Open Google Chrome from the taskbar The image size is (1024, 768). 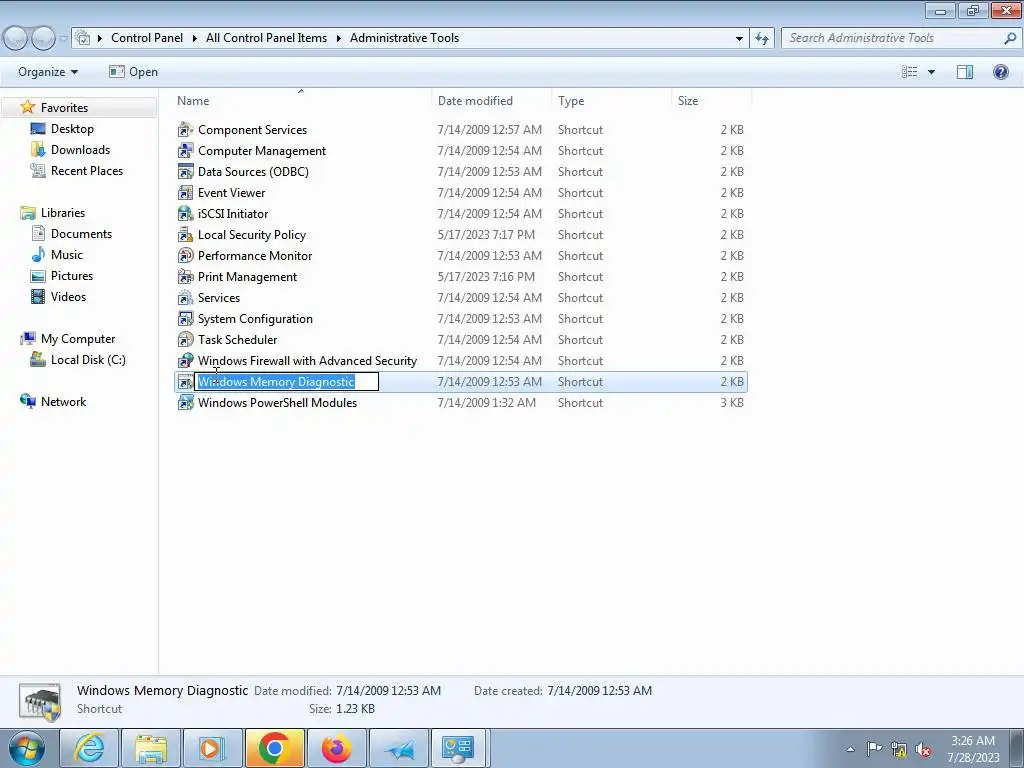pyautogui.click(x=274, y=748)
